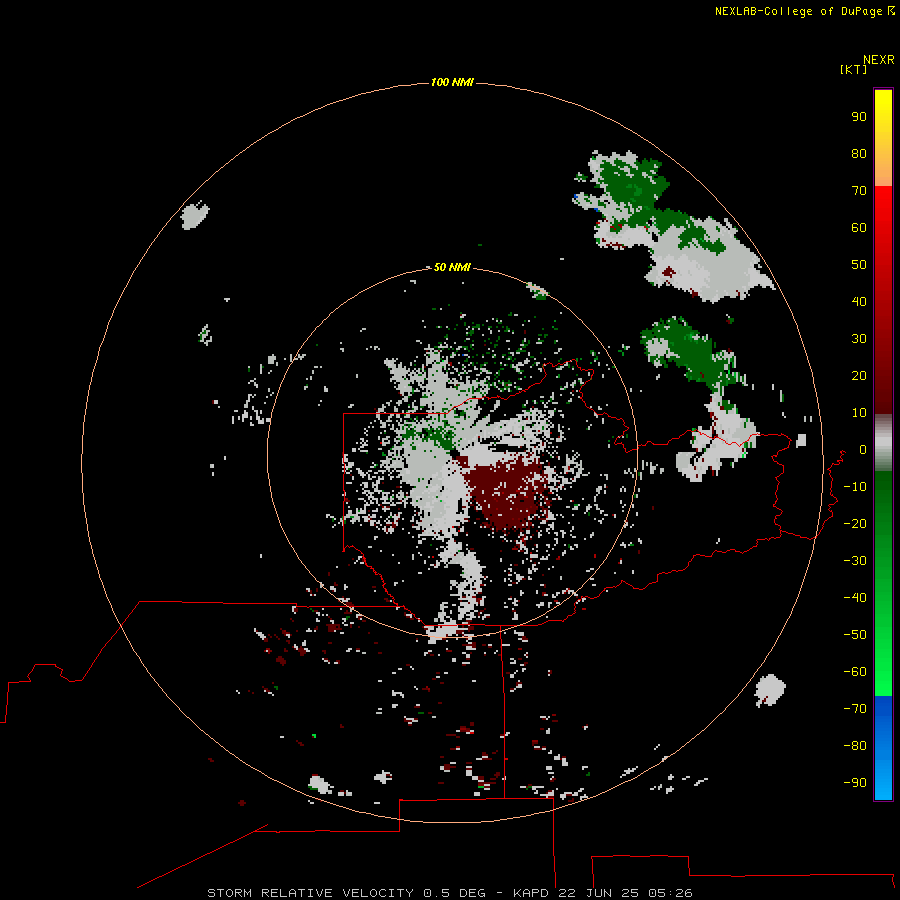Click the 10 value on velocity scale

click(x=859, y=413)
